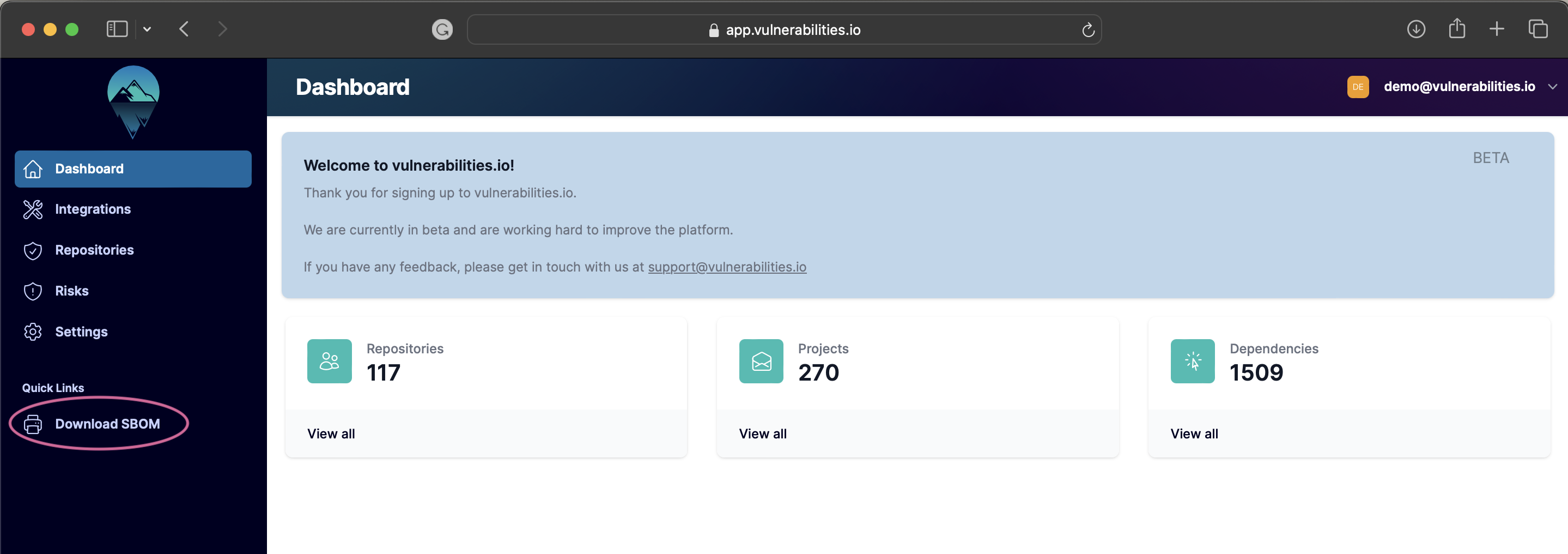Go back with the browser arrow

tap(185, 29)
